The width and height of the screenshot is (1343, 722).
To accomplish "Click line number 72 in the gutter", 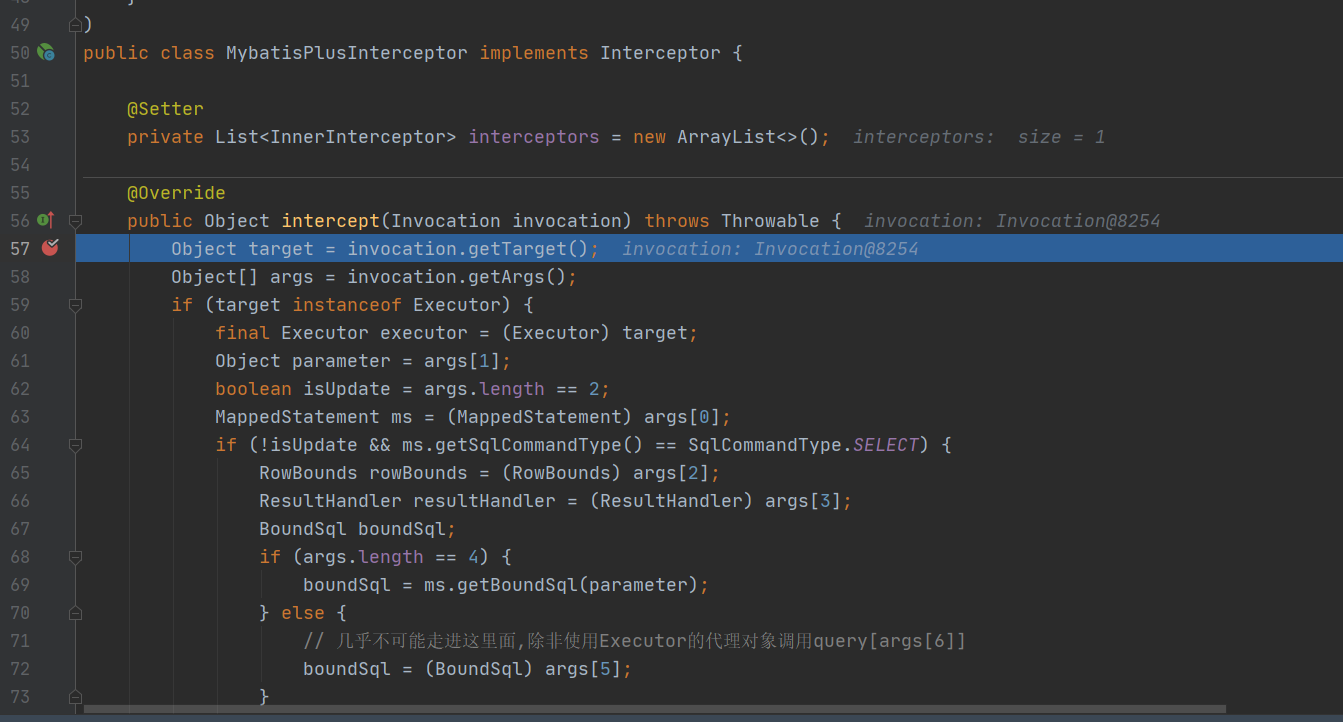I will [20, 669].
